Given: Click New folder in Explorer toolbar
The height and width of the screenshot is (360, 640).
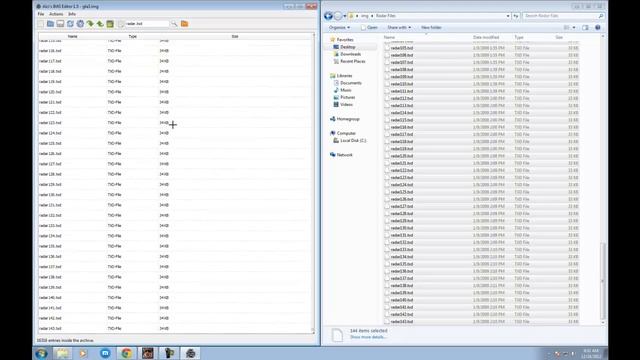Looking at the screenshot, I should pos(431,27).
